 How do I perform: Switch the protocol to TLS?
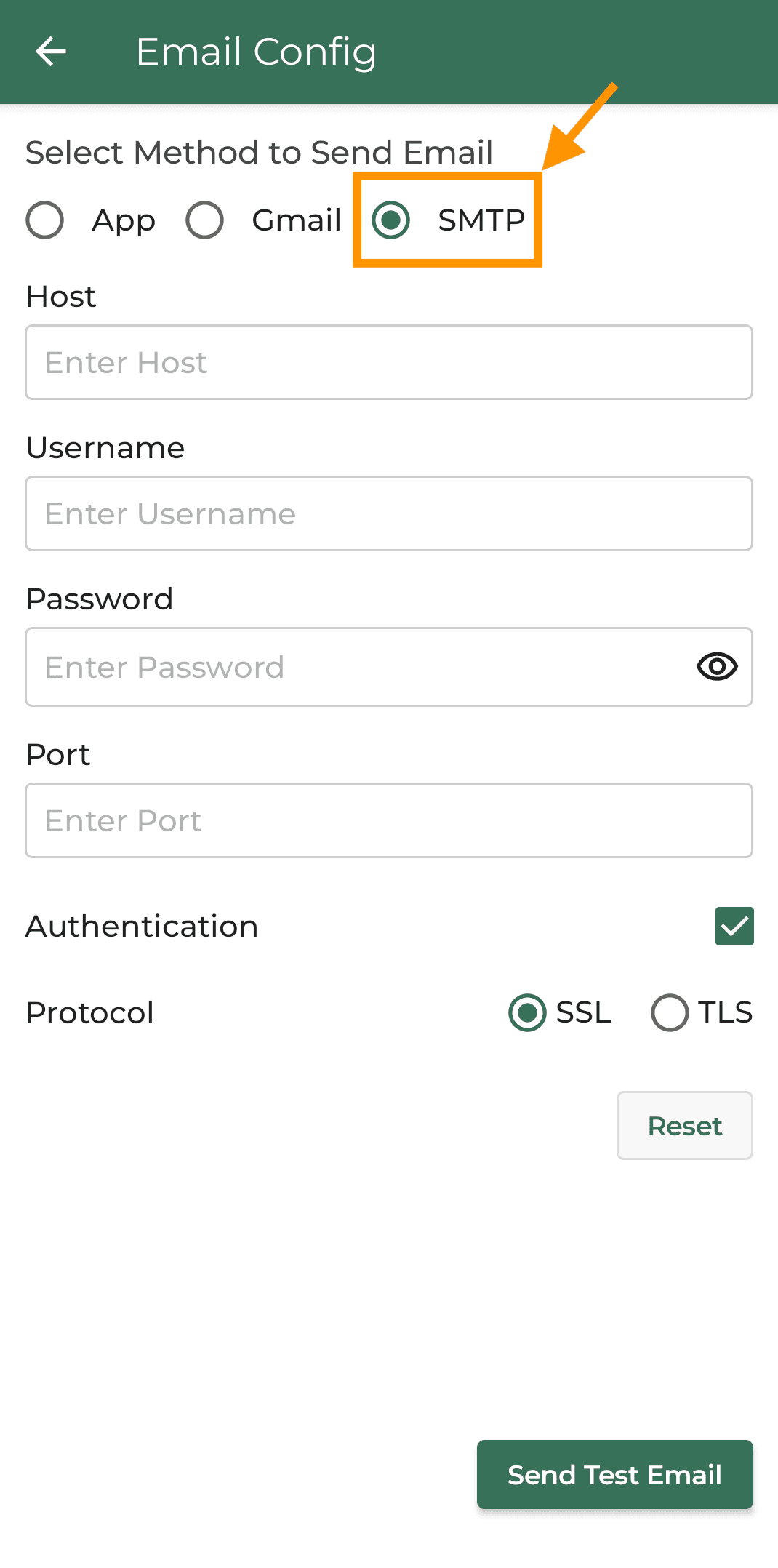669,1012
